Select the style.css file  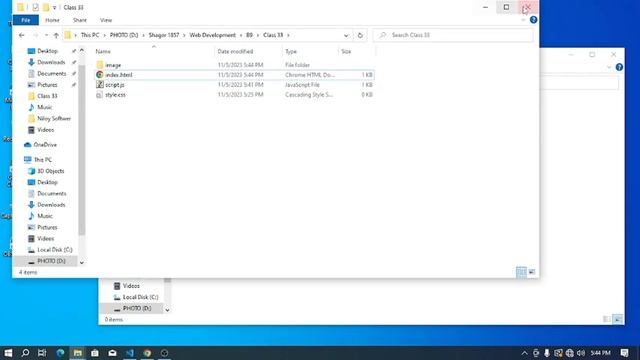116,95
